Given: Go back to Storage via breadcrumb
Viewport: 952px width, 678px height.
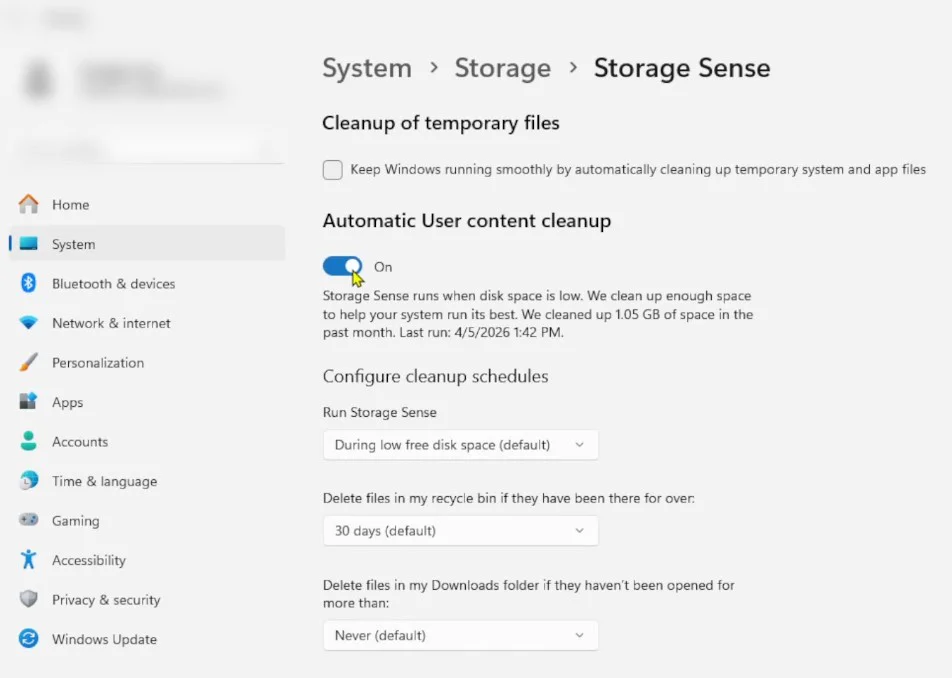Looking at the screenshot, I should click(503, 68).
